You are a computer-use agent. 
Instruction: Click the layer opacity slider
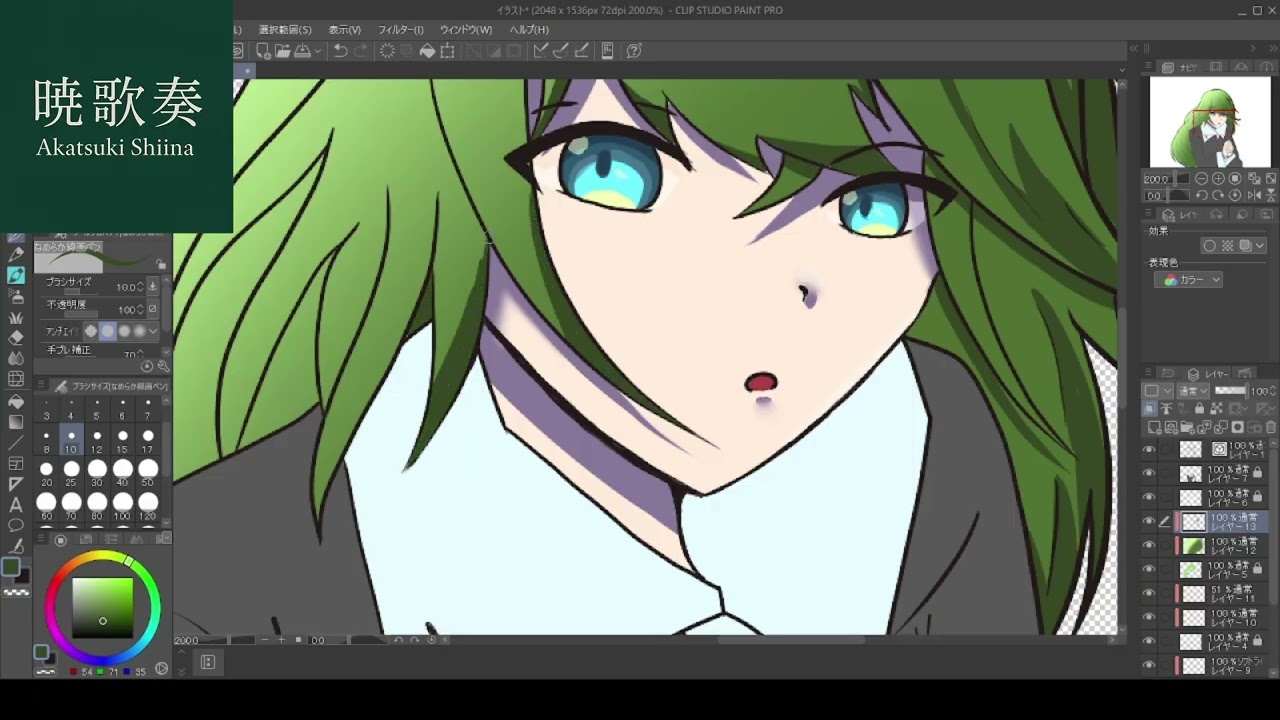(x=1230, y=391)
